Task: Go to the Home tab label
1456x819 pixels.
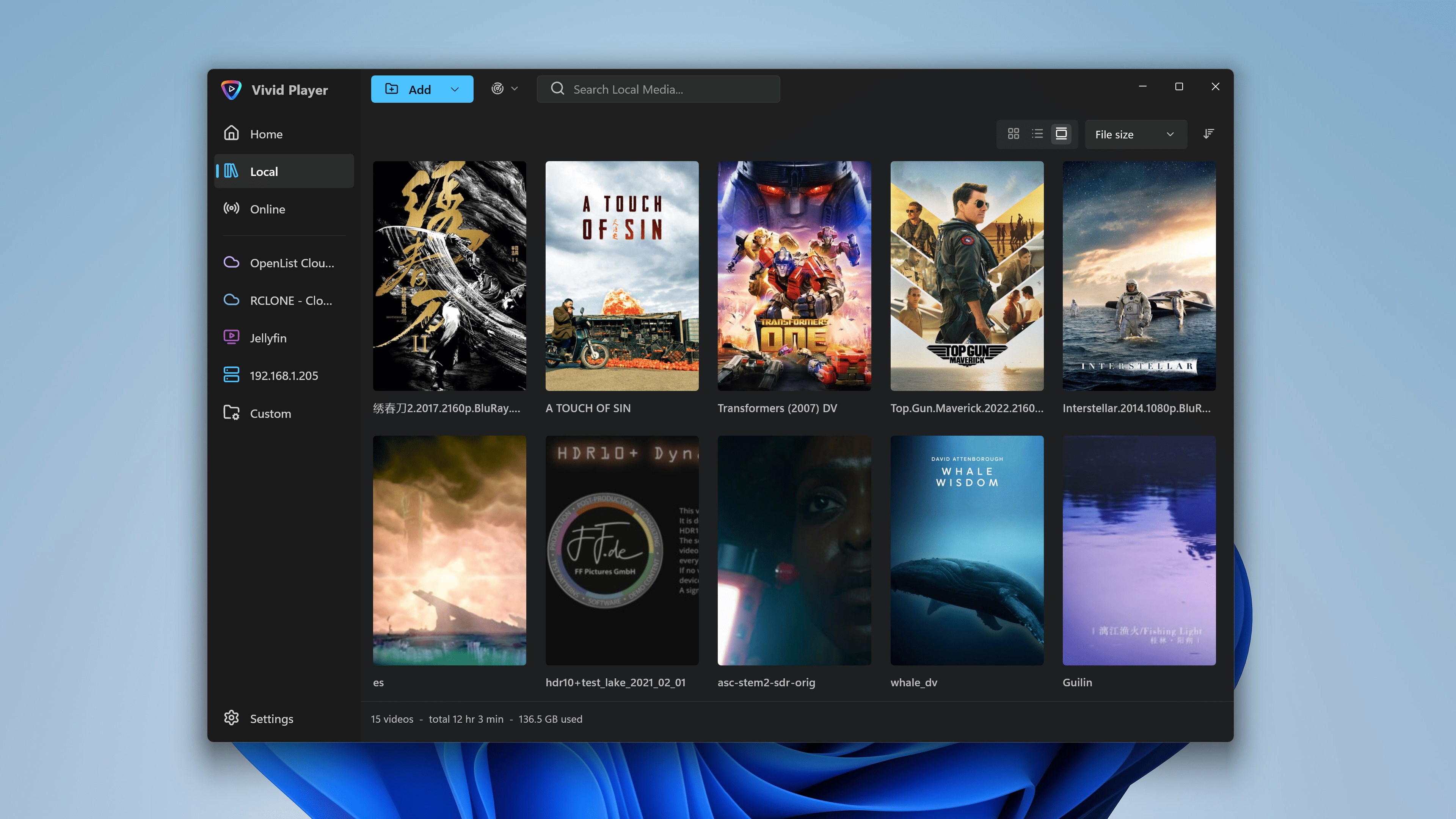Action: 266,134
